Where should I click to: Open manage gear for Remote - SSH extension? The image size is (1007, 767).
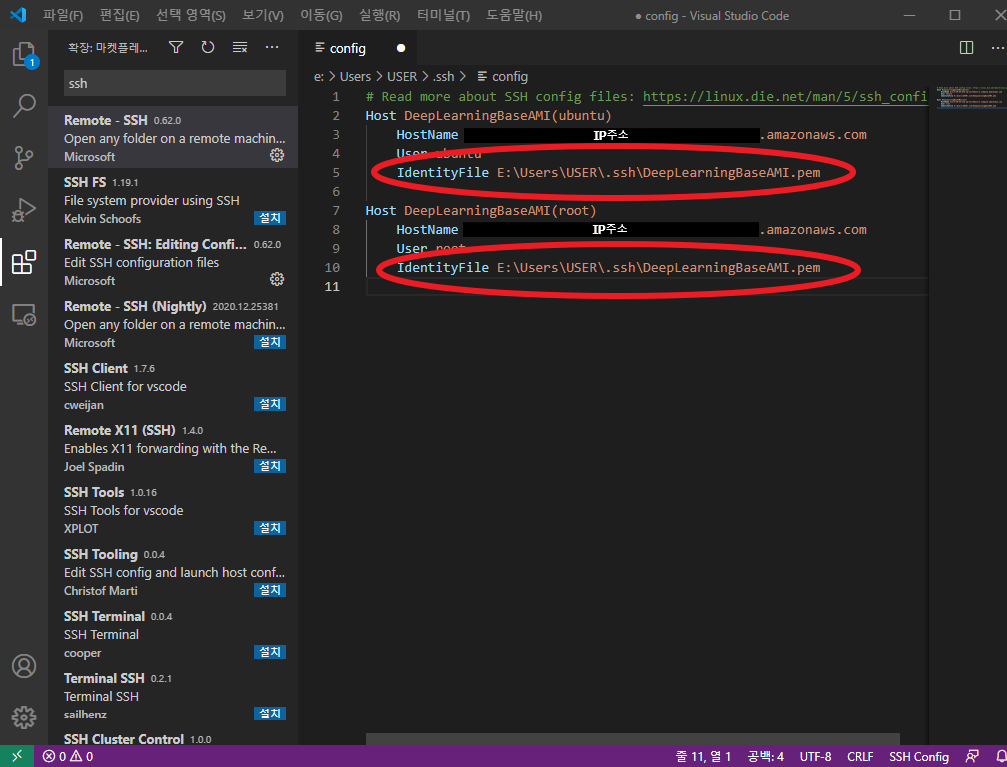pos(277,155)
